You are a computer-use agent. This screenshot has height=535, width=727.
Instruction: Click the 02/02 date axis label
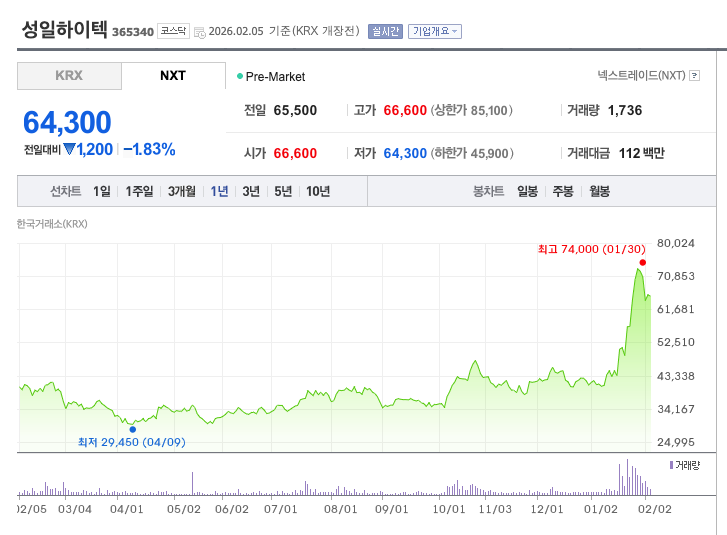[655, 509]
